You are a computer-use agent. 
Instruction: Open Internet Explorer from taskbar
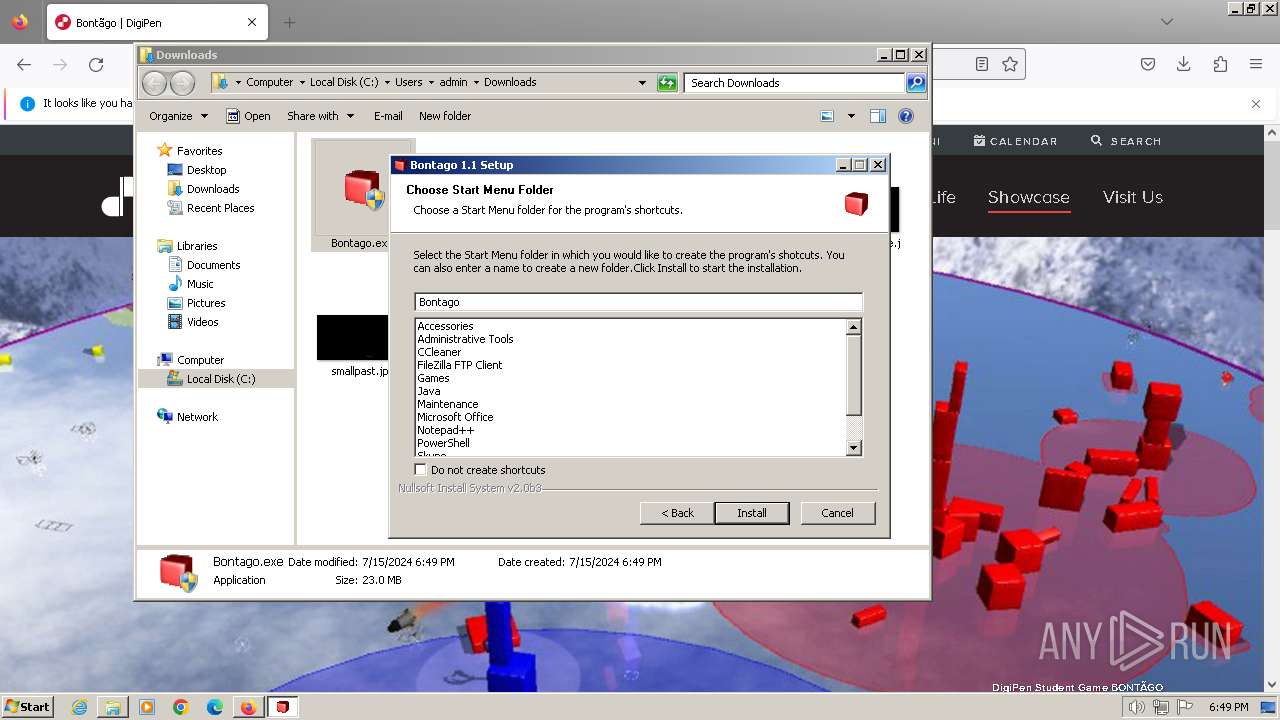point(80,707)
